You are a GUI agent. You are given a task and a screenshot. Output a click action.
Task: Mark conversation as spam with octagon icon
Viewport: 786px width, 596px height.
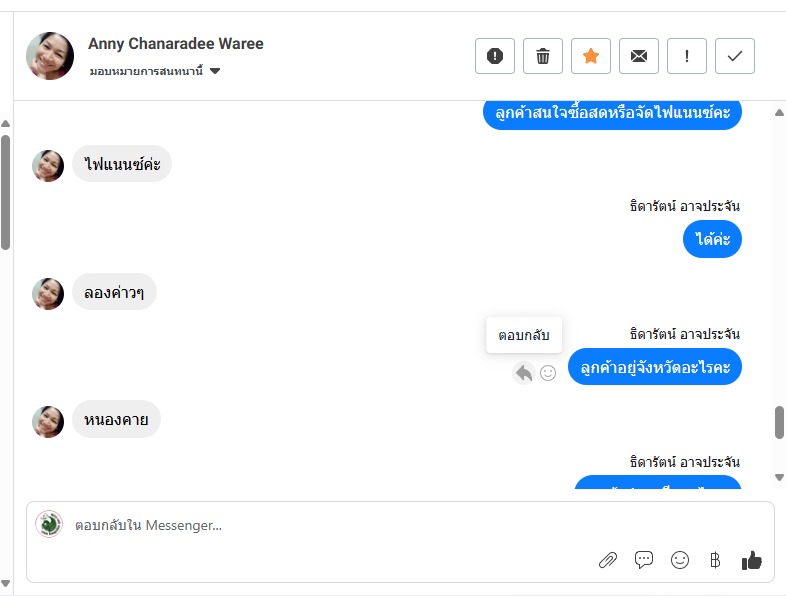click(x=494, y=56)
